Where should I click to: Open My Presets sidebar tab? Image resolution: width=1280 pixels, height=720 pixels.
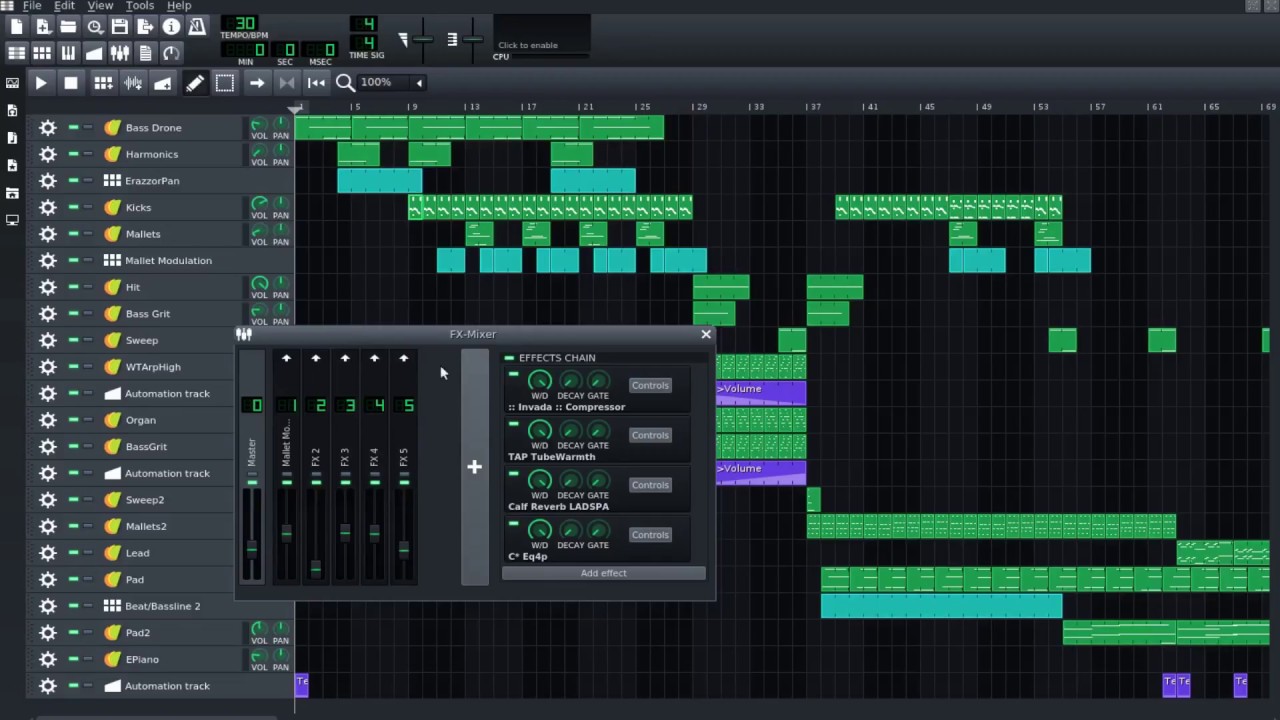pos(12,165)
